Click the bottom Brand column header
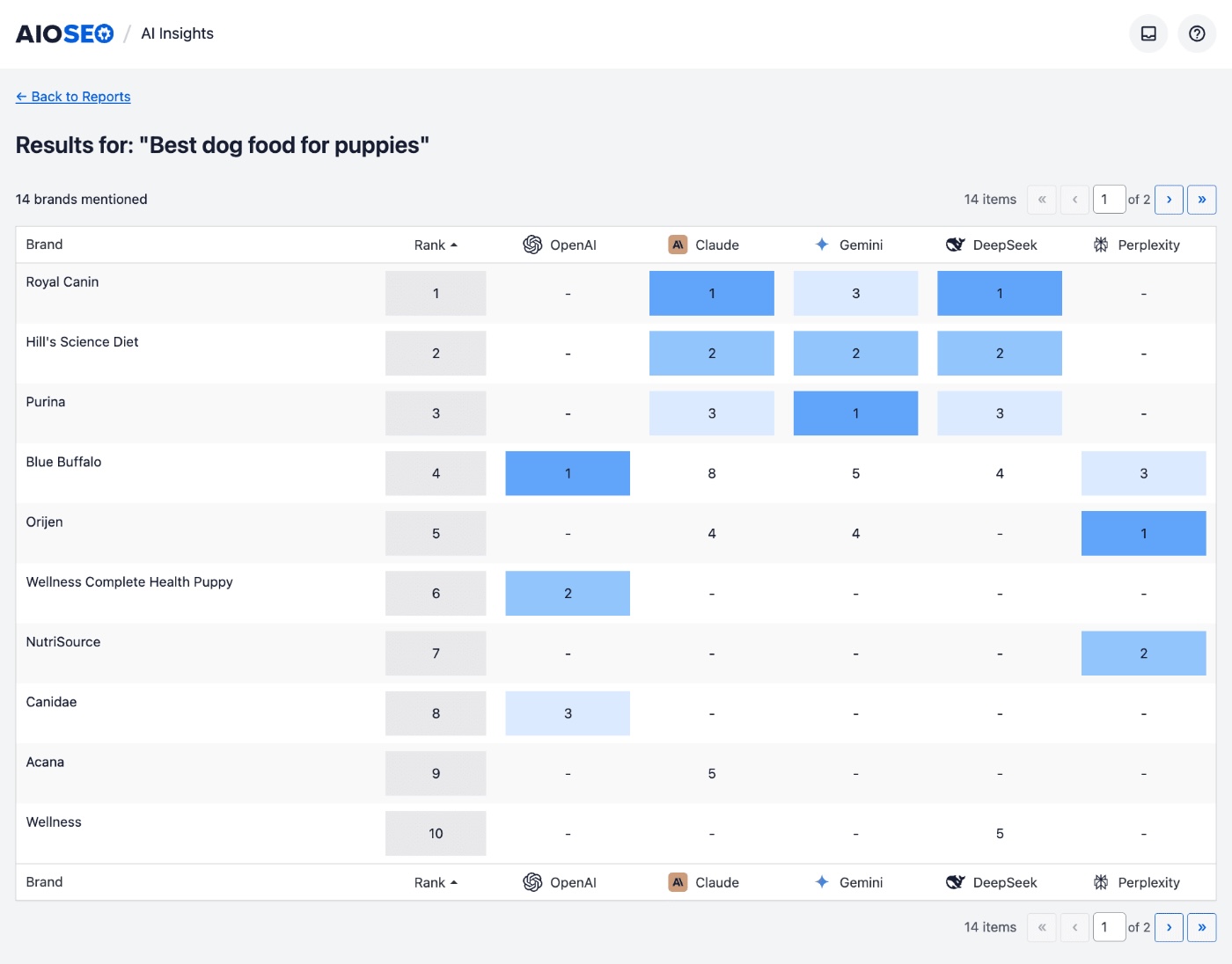The height and width of the screenshot is (964, 1232). 44,882
